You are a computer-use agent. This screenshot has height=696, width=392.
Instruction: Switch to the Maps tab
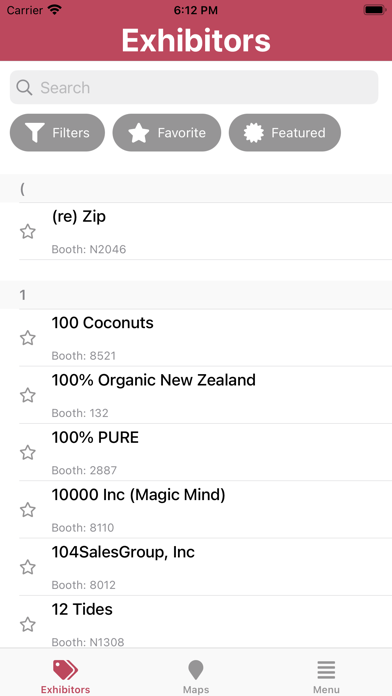click(196, 676)
